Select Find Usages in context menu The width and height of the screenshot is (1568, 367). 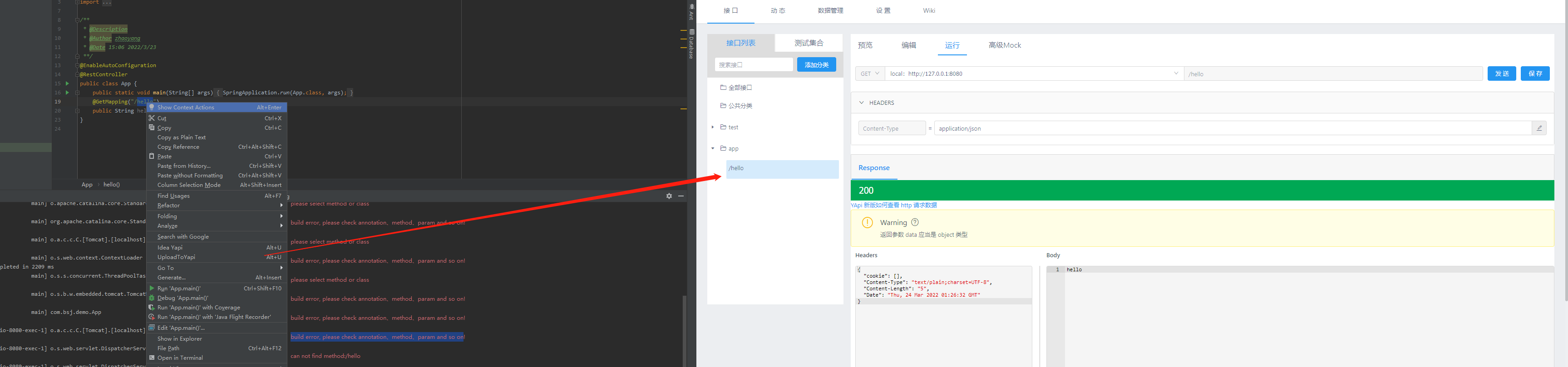217,196
